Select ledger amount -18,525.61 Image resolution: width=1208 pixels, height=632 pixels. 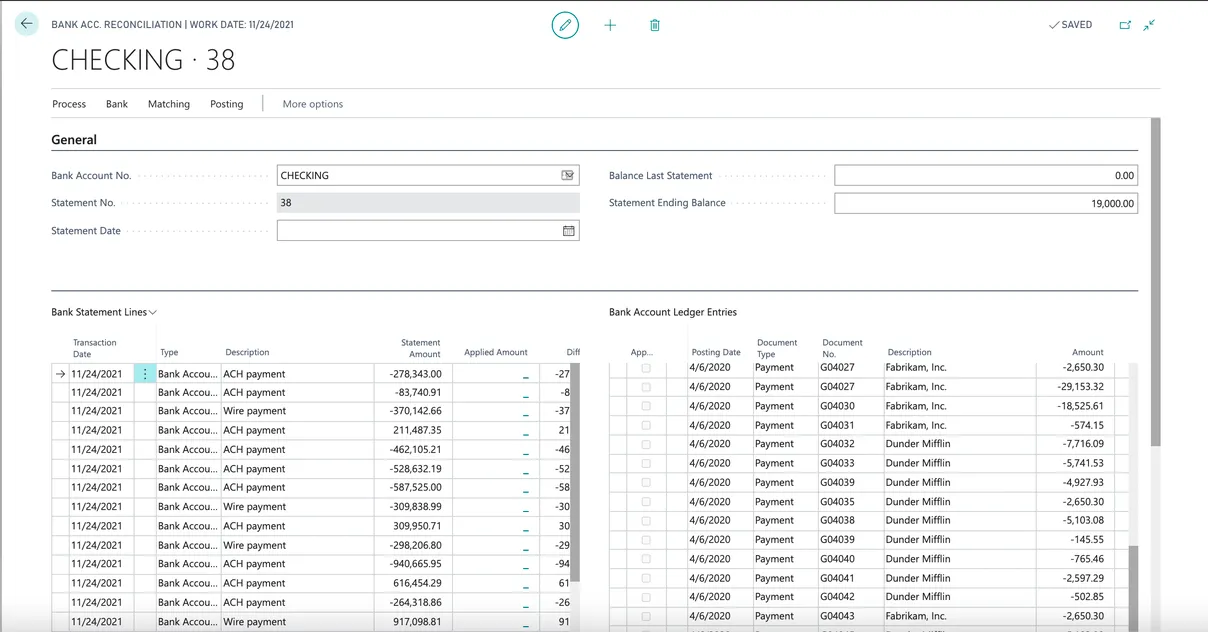pyautogui.click(x=1081, y=406)
